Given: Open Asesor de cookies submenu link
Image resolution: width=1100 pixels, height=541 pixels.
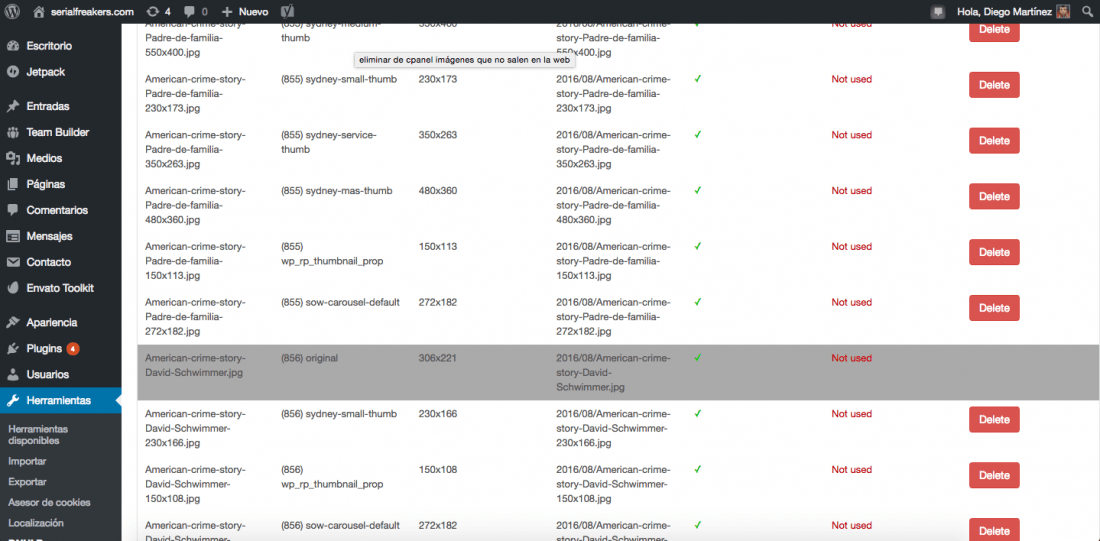Looking at the screenshot, I should (x=49, y=502).
